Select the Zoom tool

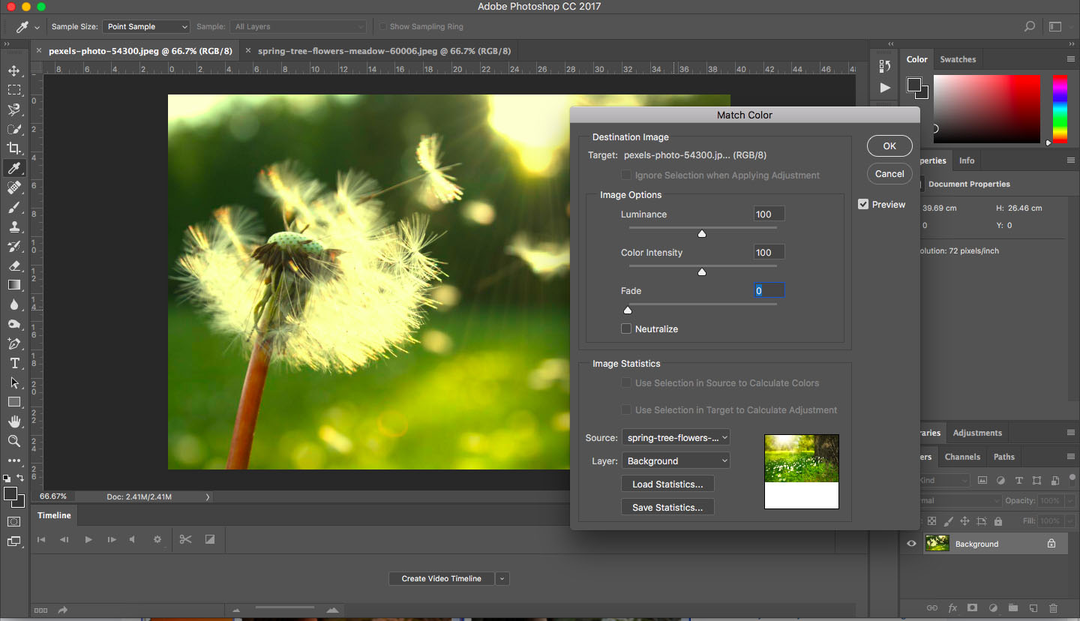coord(14,441)
